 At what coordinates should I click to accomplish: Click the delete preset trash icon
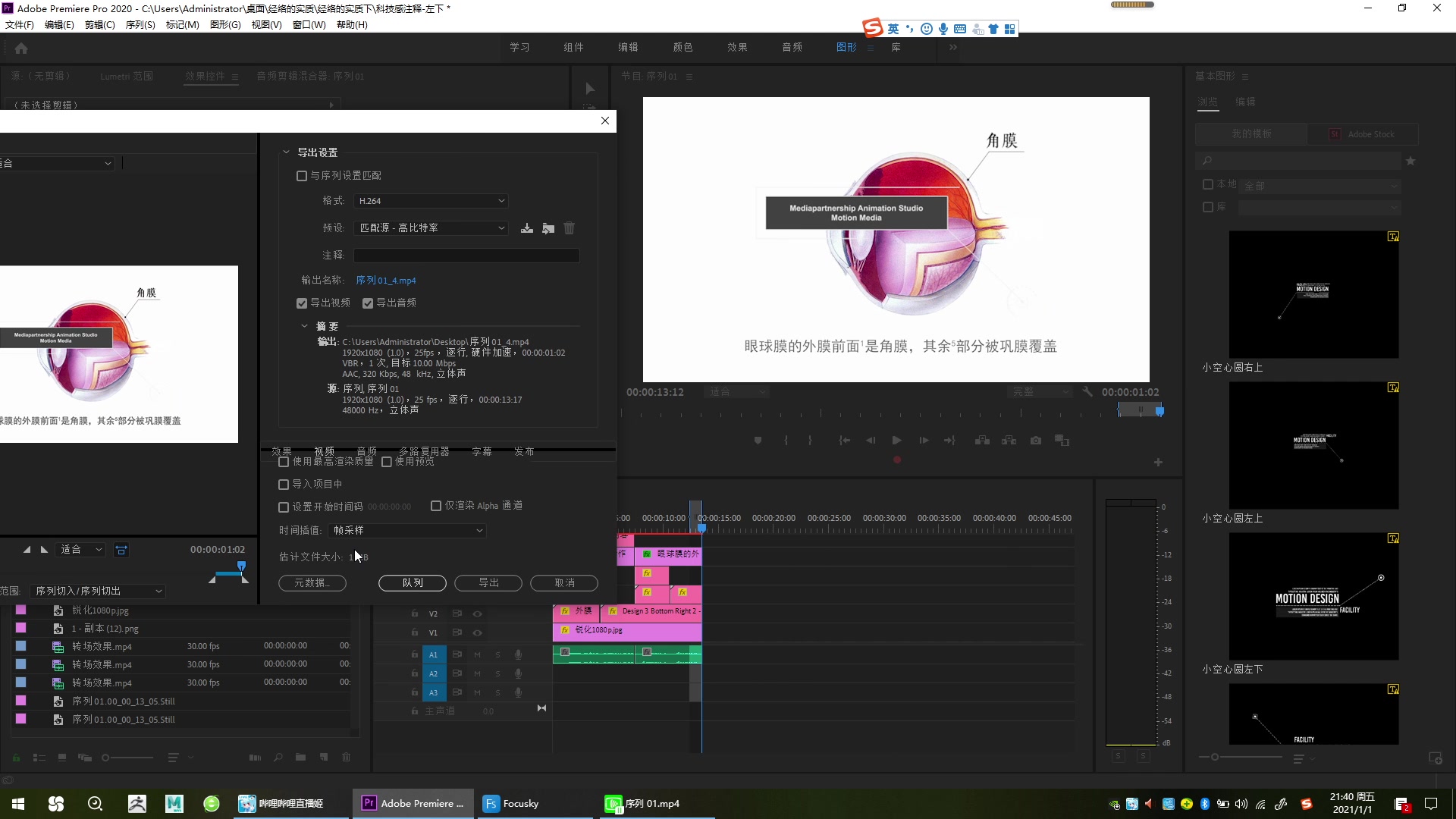click(x=569, y=228)
